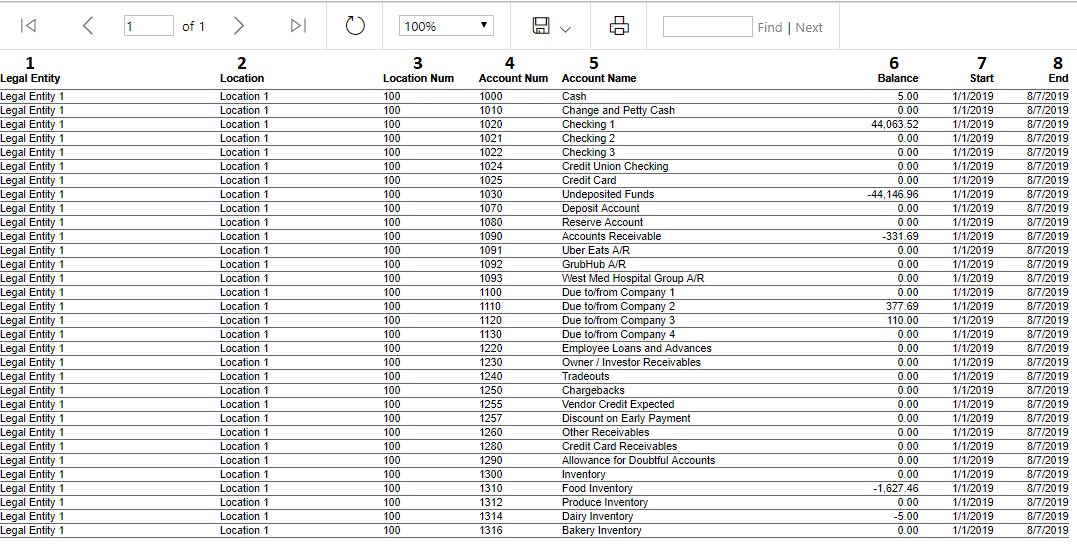This screenshot has width=1077, height=552.
Task: Click the Accounts Receivable account name
Action: [611, 236]
